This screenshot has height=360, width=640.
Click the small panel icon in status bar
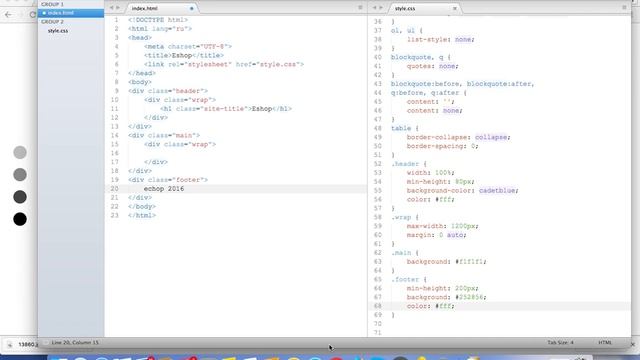click(x=45, y=342)
